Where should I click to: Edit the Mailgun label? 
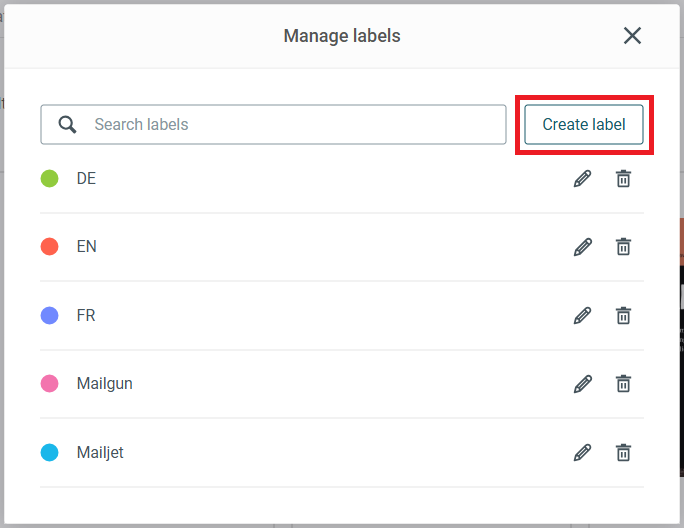click(x=582, y=384)
